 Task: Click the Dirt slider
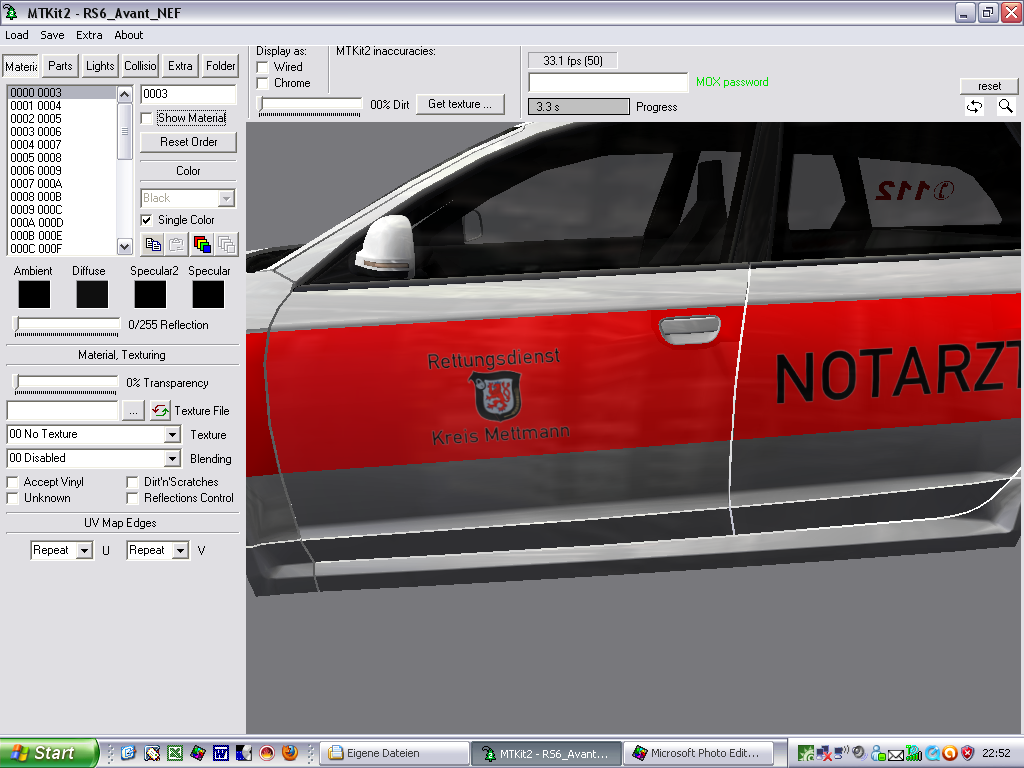pos(310,105)
